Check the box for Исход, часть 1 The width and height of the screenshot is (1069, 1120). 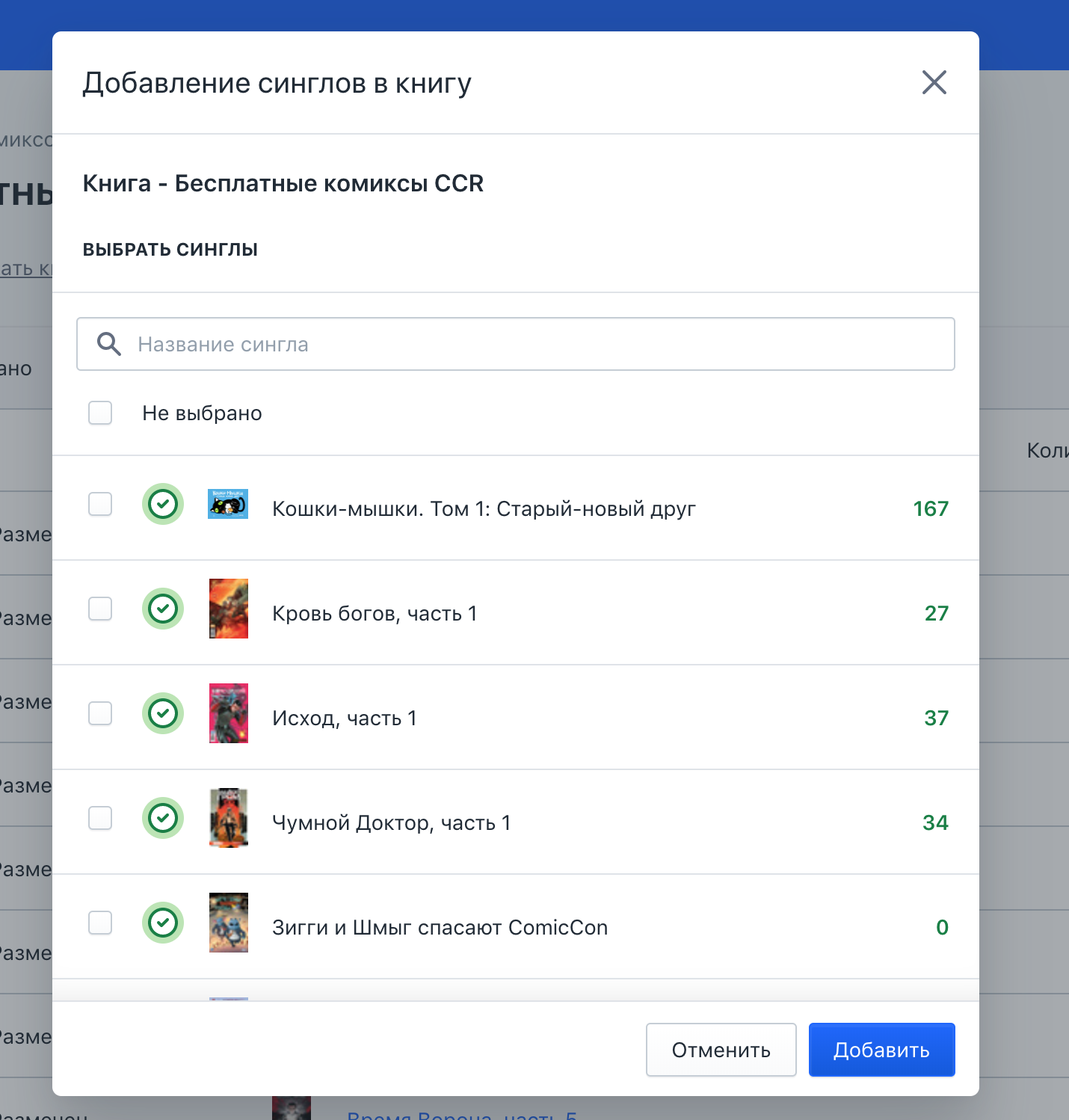point(100,713)
